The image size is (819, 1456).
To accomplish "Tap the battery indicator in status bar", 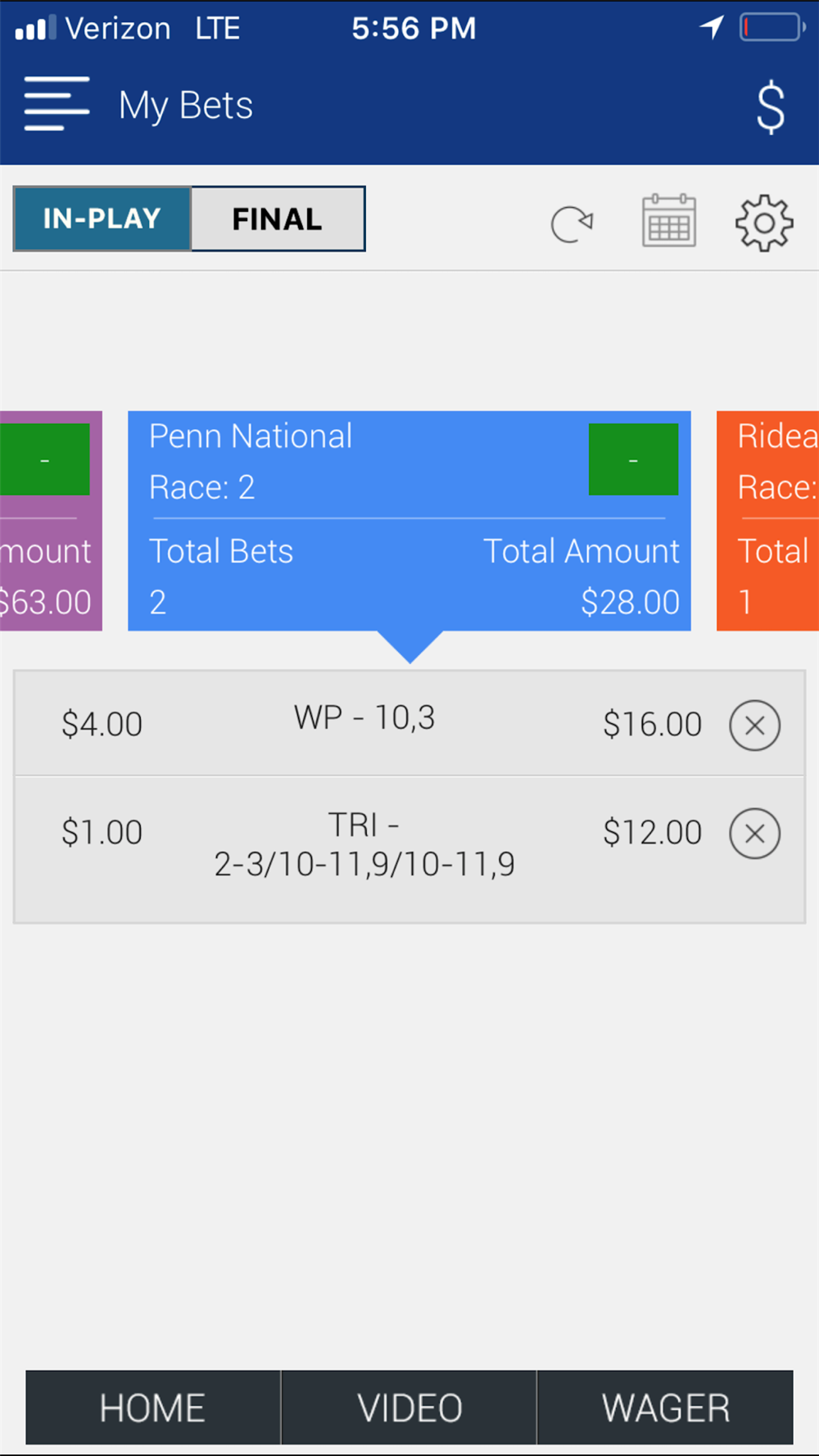I will tap(771, 28).
